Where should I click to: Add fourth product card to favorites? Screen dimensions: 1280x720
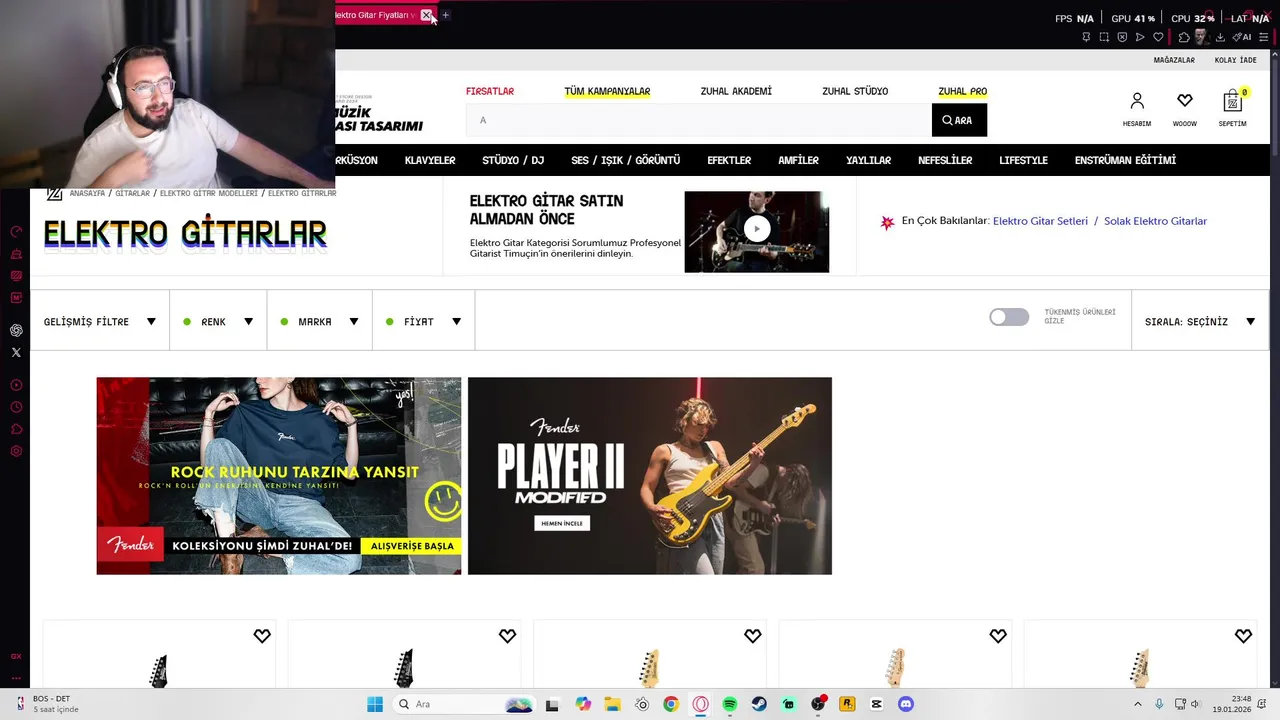998,636
